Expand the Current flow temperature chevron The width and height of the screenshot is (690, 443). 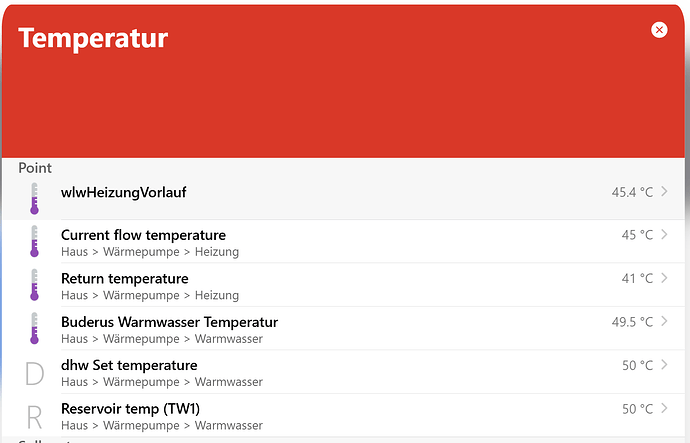(x=665, y=234)
